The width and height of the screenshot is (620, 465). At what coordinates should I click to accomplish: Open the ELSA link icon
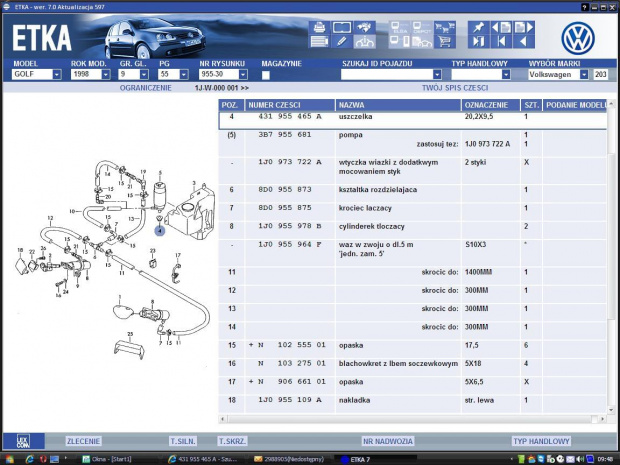click(x=399, y=27)
